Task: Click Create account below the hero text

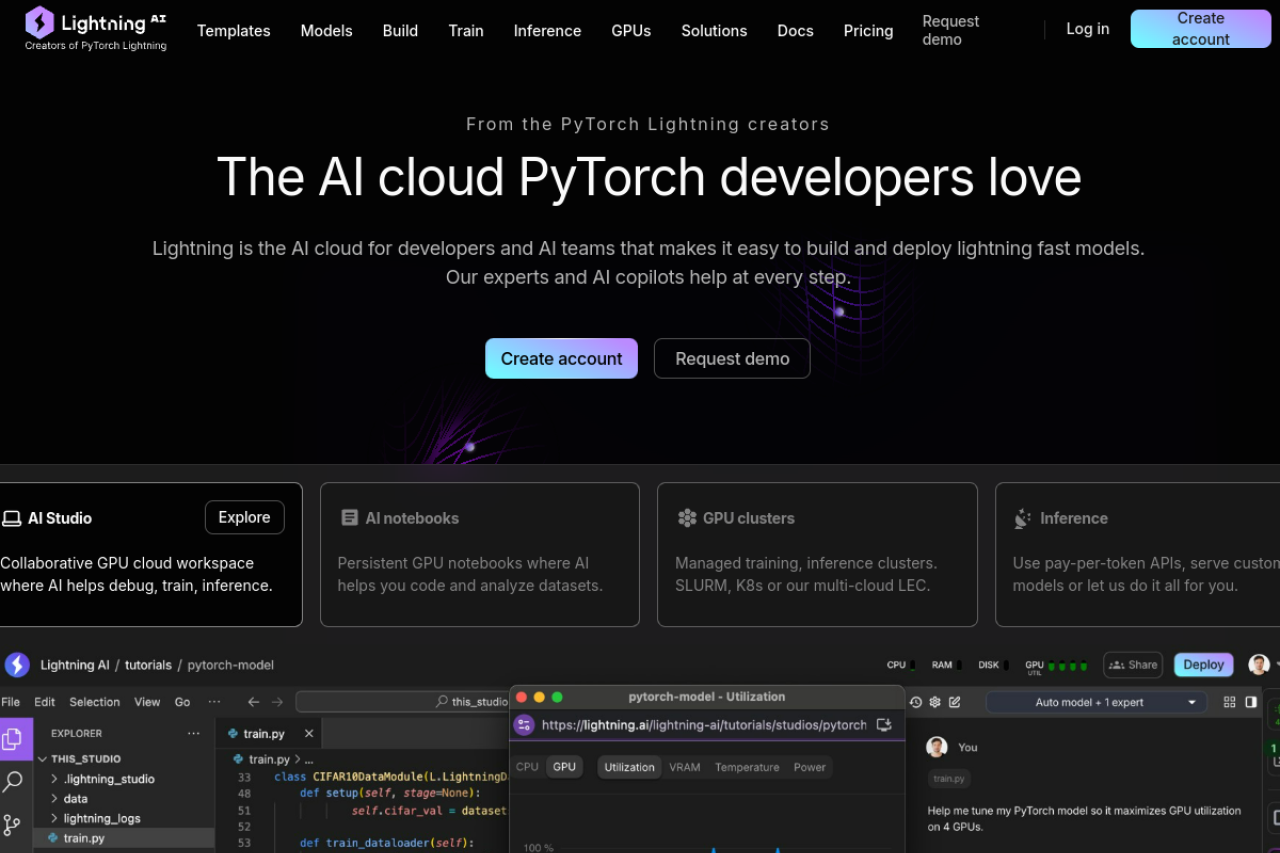Action: pos(562,358)
